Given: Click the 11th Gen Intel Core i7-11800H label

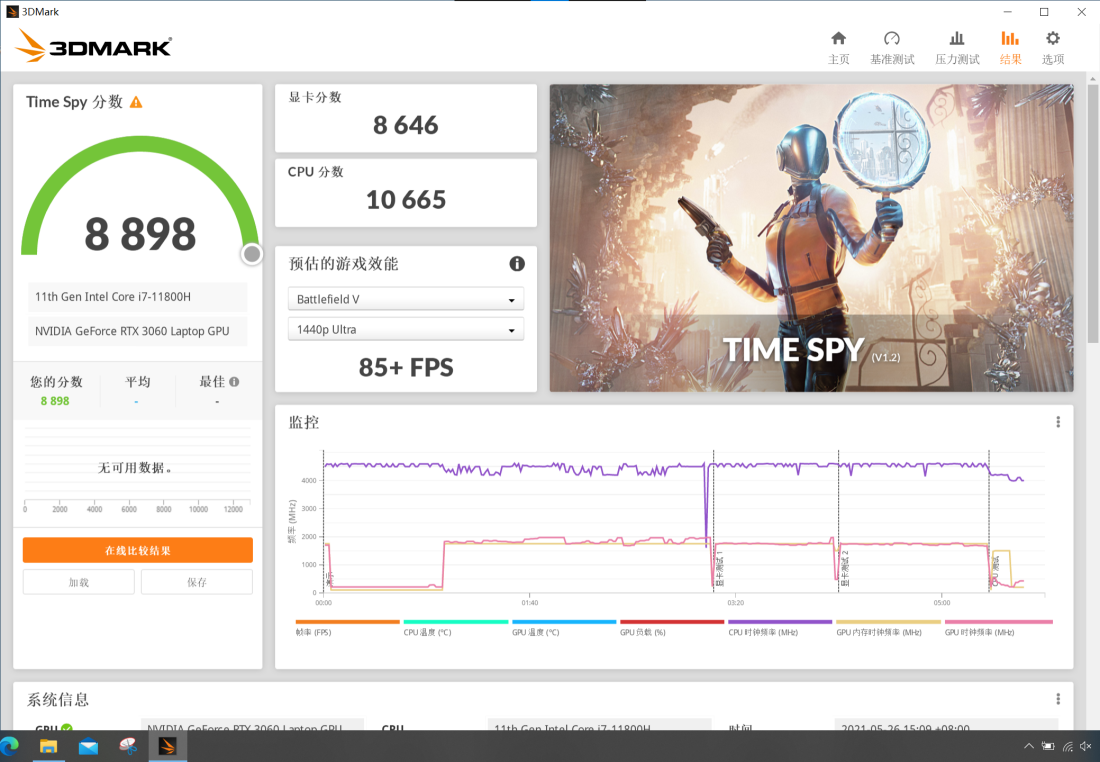Looking at the screenshot, I should click(x=113, y=297).
